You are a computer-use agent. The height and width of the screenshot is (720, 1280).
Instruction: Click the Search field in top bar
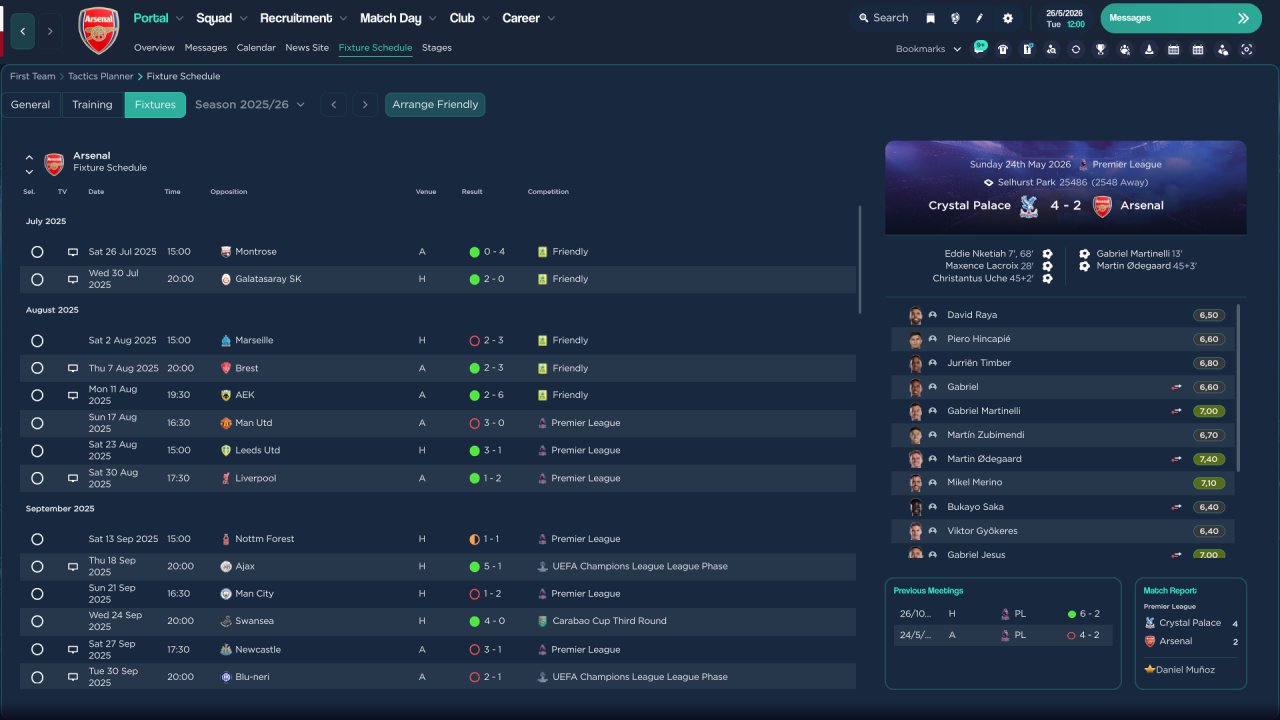882,18
